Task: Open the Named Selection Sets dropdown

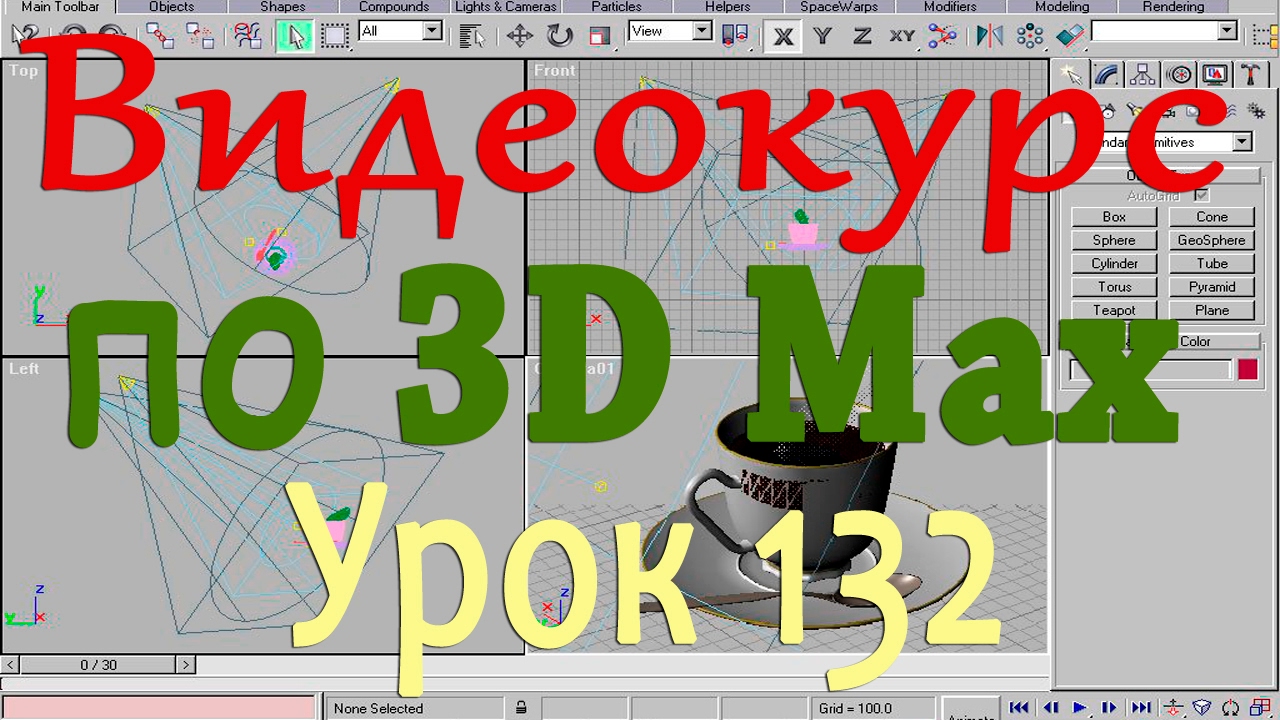Action: tap(1164, 31)
